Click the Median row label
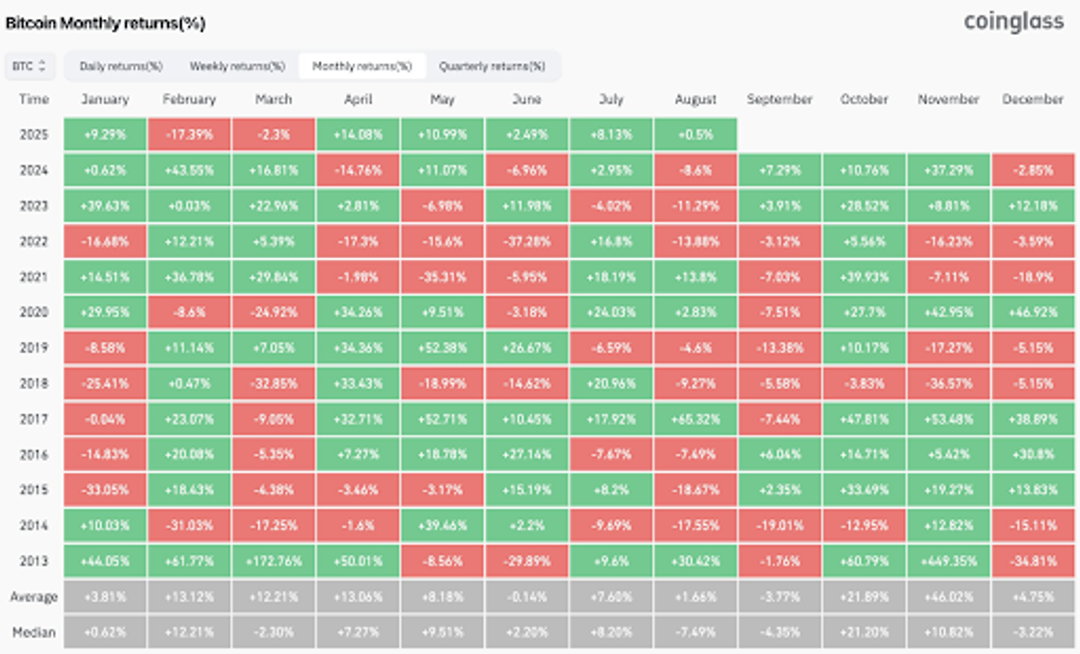This screenshot has height=654, width=1080. click(x=34, y=632)
